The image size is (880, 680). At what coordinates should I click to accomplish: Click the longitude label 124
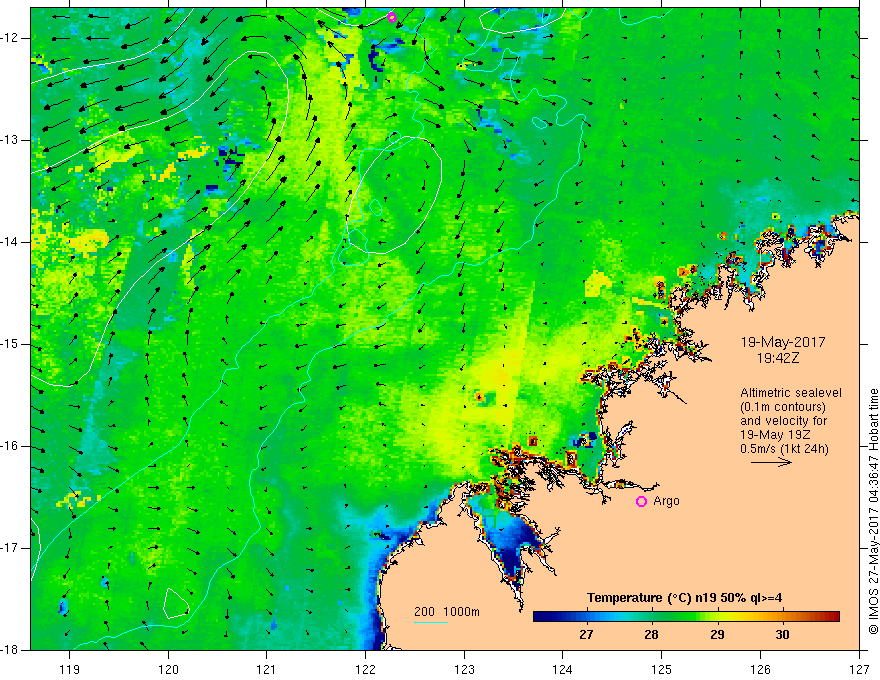563,669
